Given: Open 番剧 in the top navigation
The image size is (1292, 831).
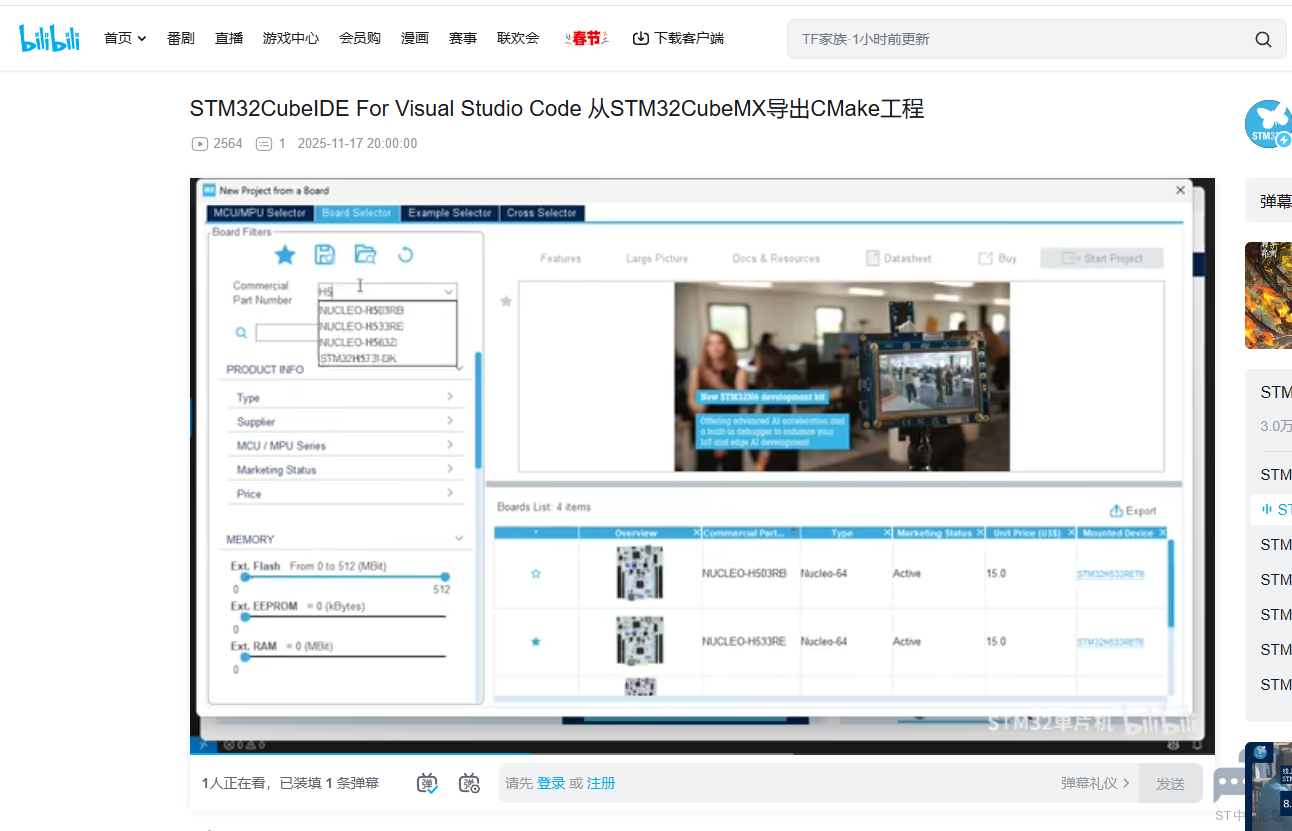Looking at the screenshot, I should 181,38.
